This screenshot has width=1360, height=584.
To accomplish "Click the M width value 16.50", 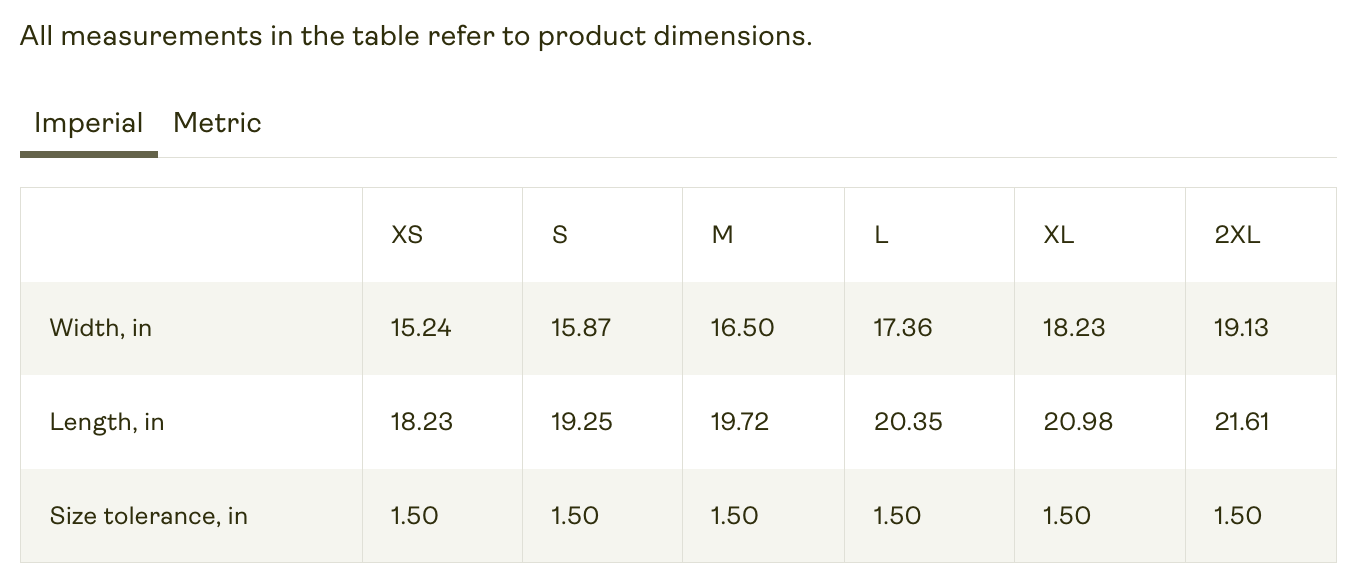I will point(742,328).
